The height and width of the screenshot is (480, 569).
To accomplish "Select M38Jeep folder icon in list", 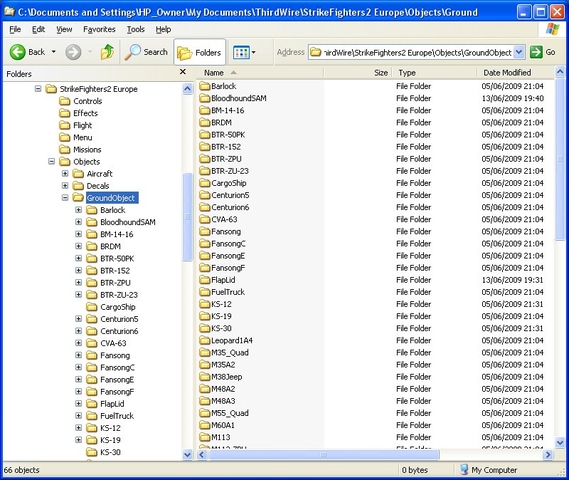I will (205, 377).
